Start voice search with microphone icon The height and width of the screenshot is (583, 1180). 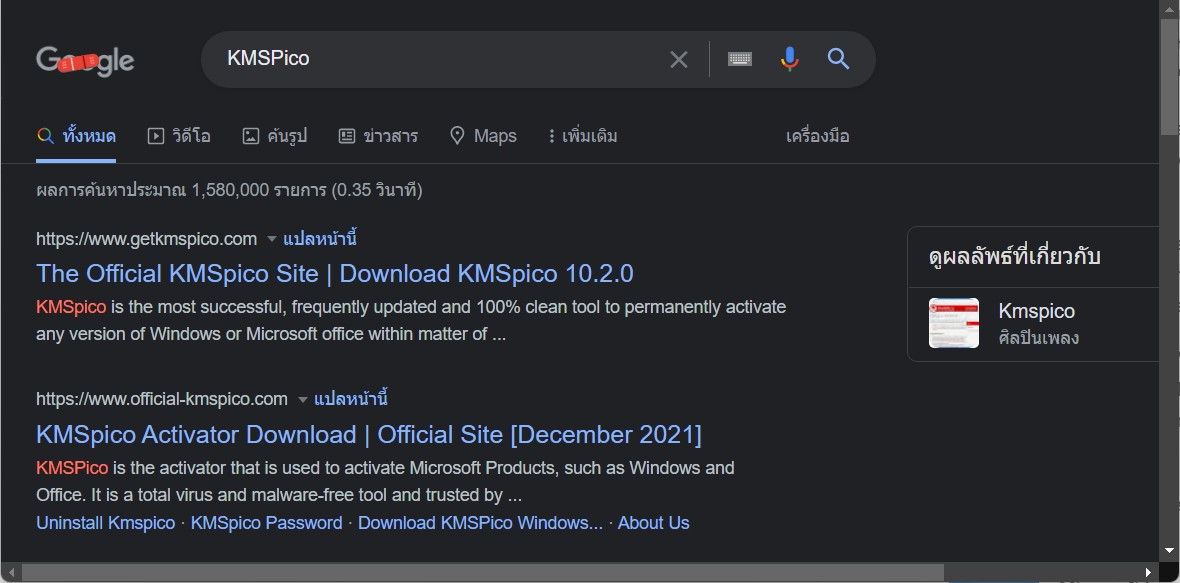point(790,60)
